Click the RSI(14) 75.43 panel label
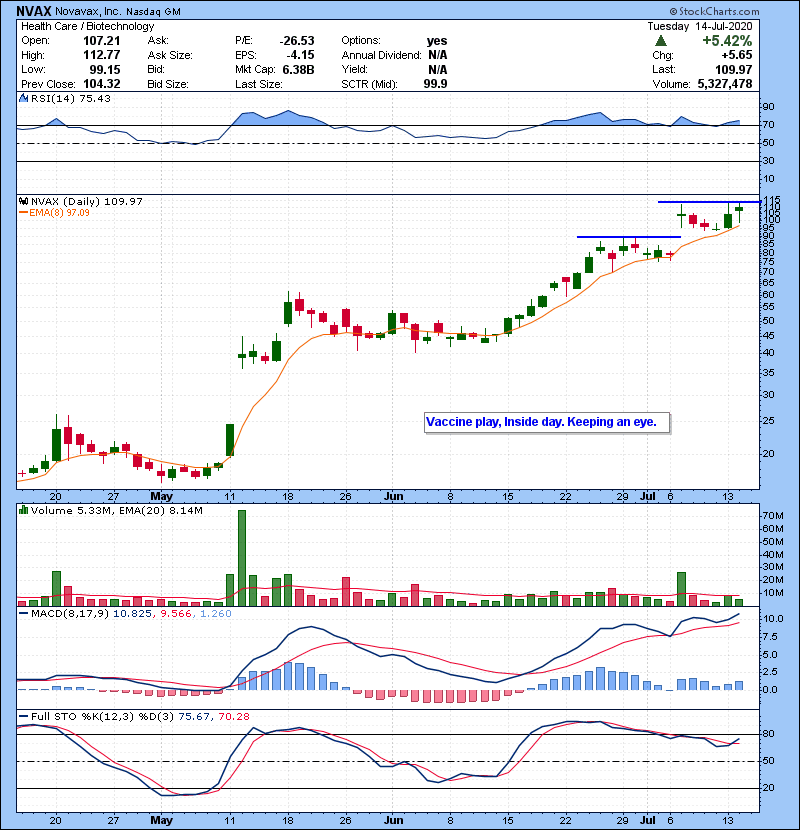This screenshot has height=830, width=800. 70,98
